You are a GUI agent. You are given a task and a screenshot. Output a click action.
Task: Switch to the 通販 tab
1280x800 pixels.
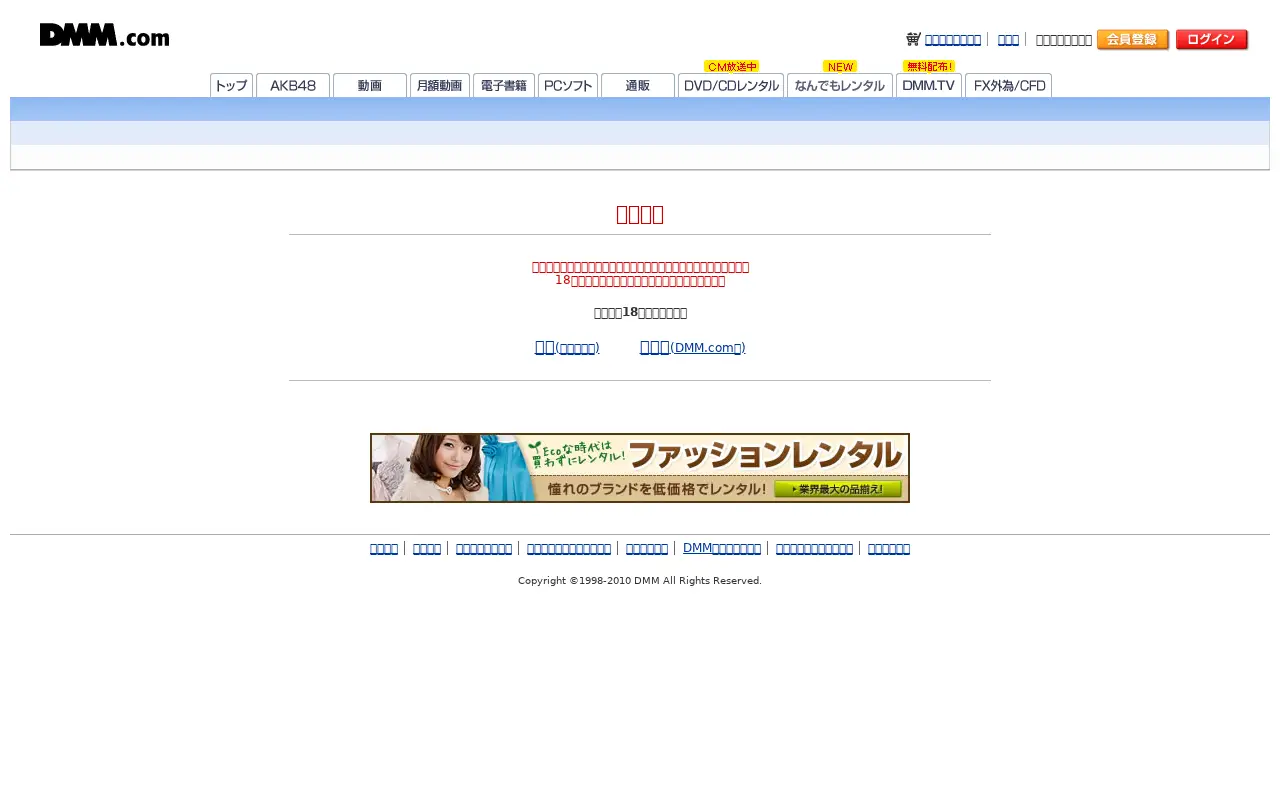click(638, 86)
